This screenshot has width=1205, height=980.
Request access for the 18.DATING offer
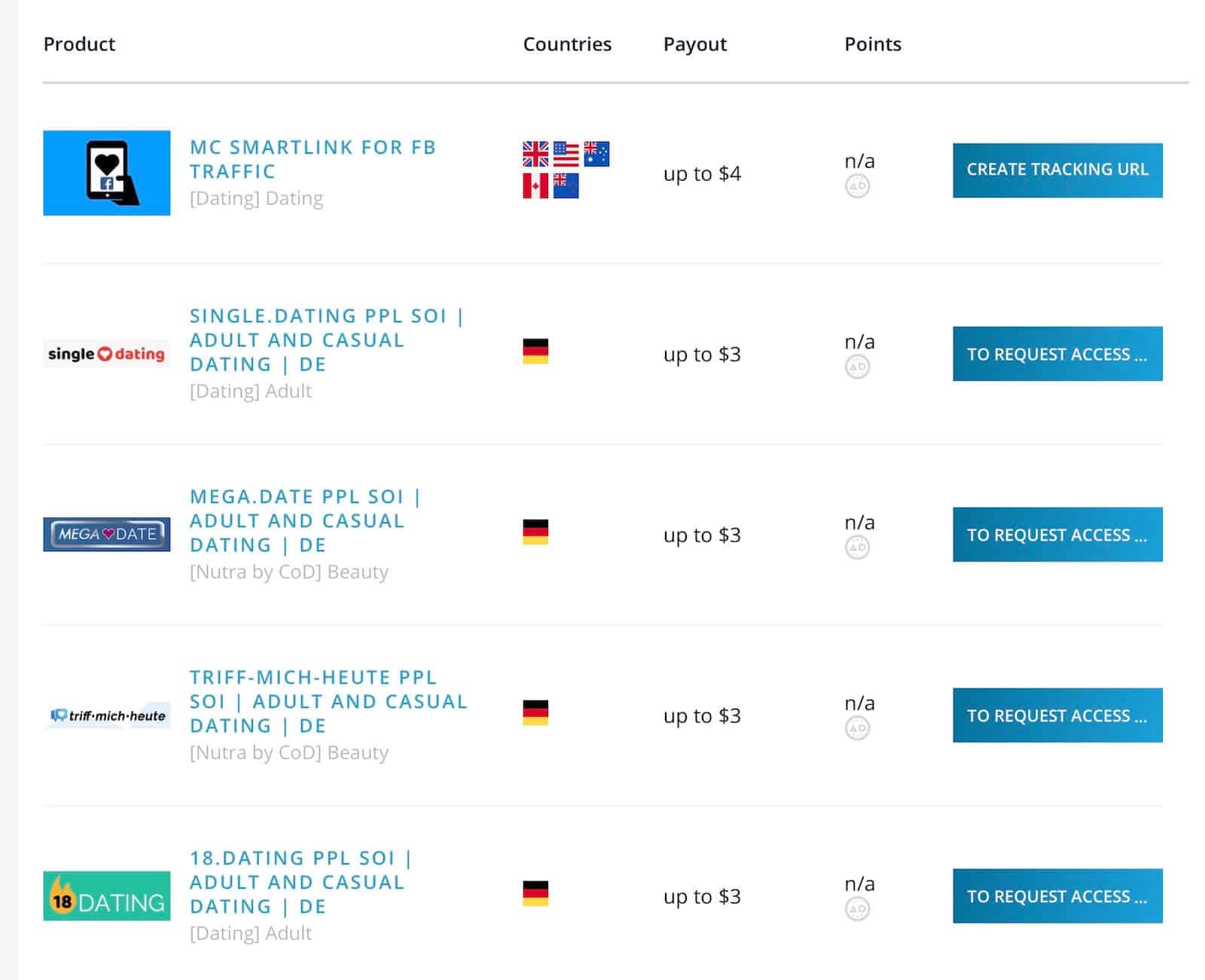[x=1057, y=896]
